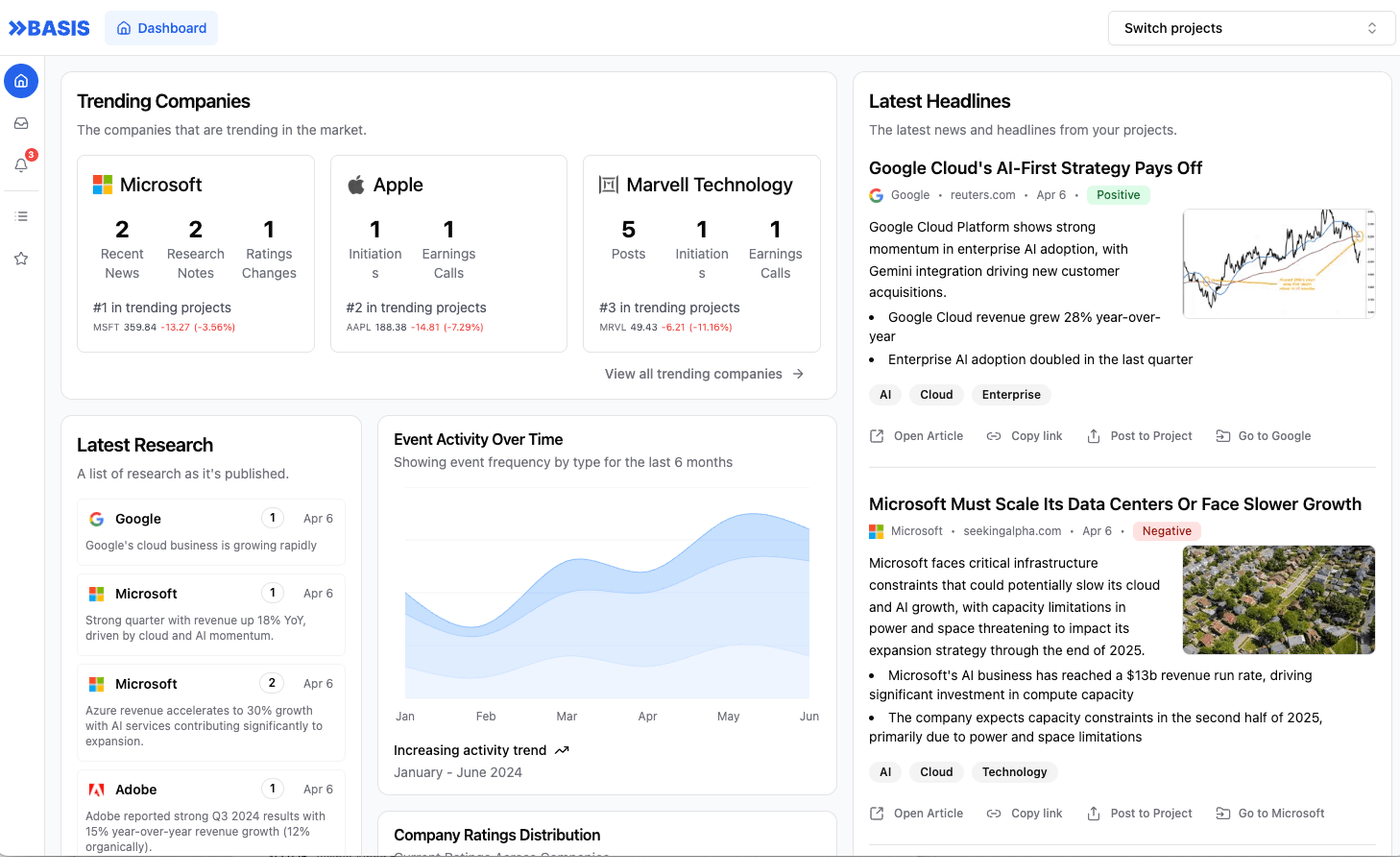
Task: Click the increasing activity trend arrow icon
Action: point(561,750)
